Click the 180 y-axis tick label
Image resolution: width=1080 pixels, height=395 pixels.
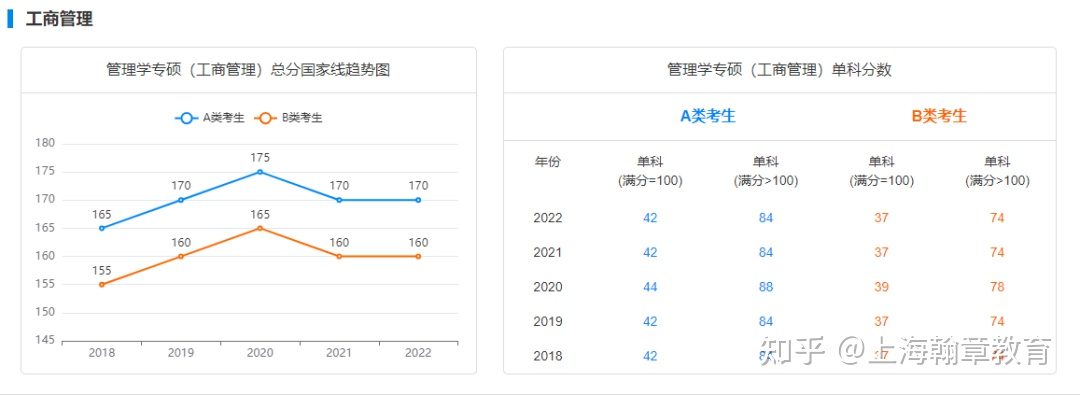point(45,143)
